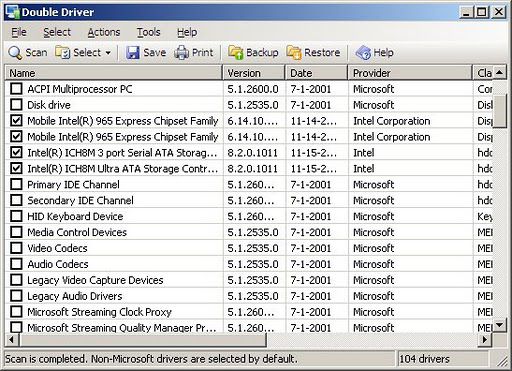Click the Double Driver title bar icon
Viewport: 512px width, 371px height.
coord(13,12)
